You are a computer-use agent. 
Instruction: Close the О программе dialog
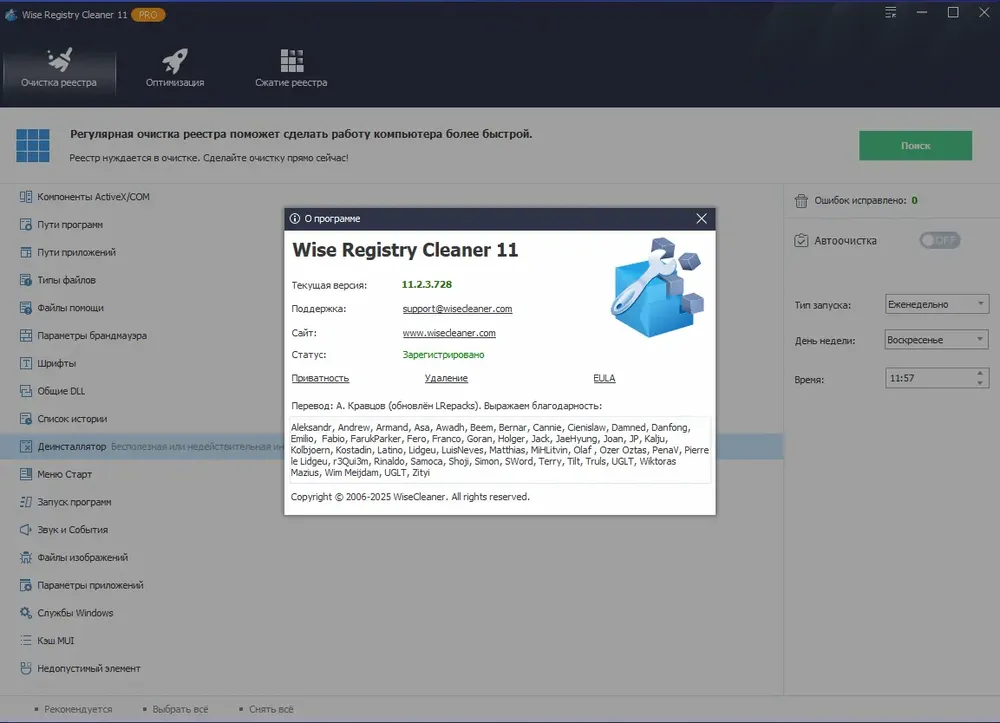click(702, 219)
